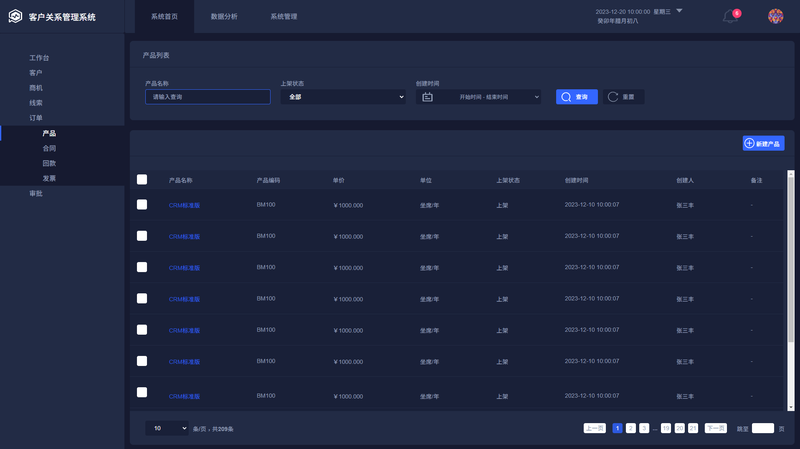
Task: Open the page size dropdown showing 10
Action: 167,428
